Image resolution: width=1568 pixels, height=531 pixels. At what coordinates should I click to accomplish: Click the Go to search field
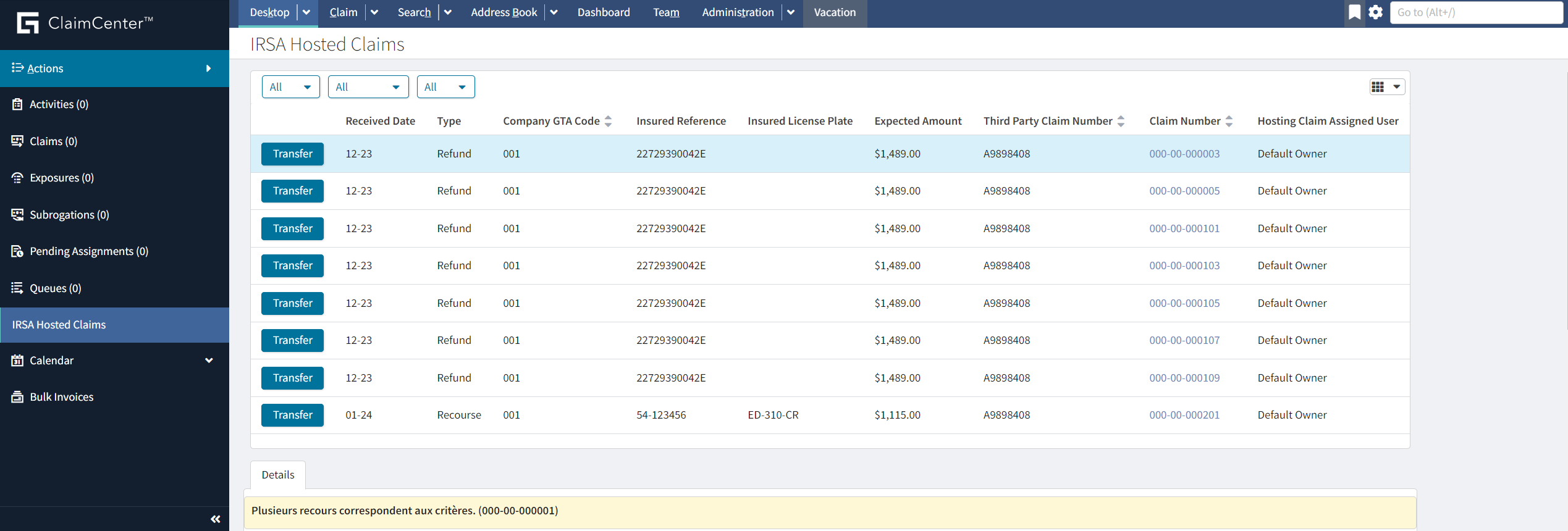(1475, 12)
